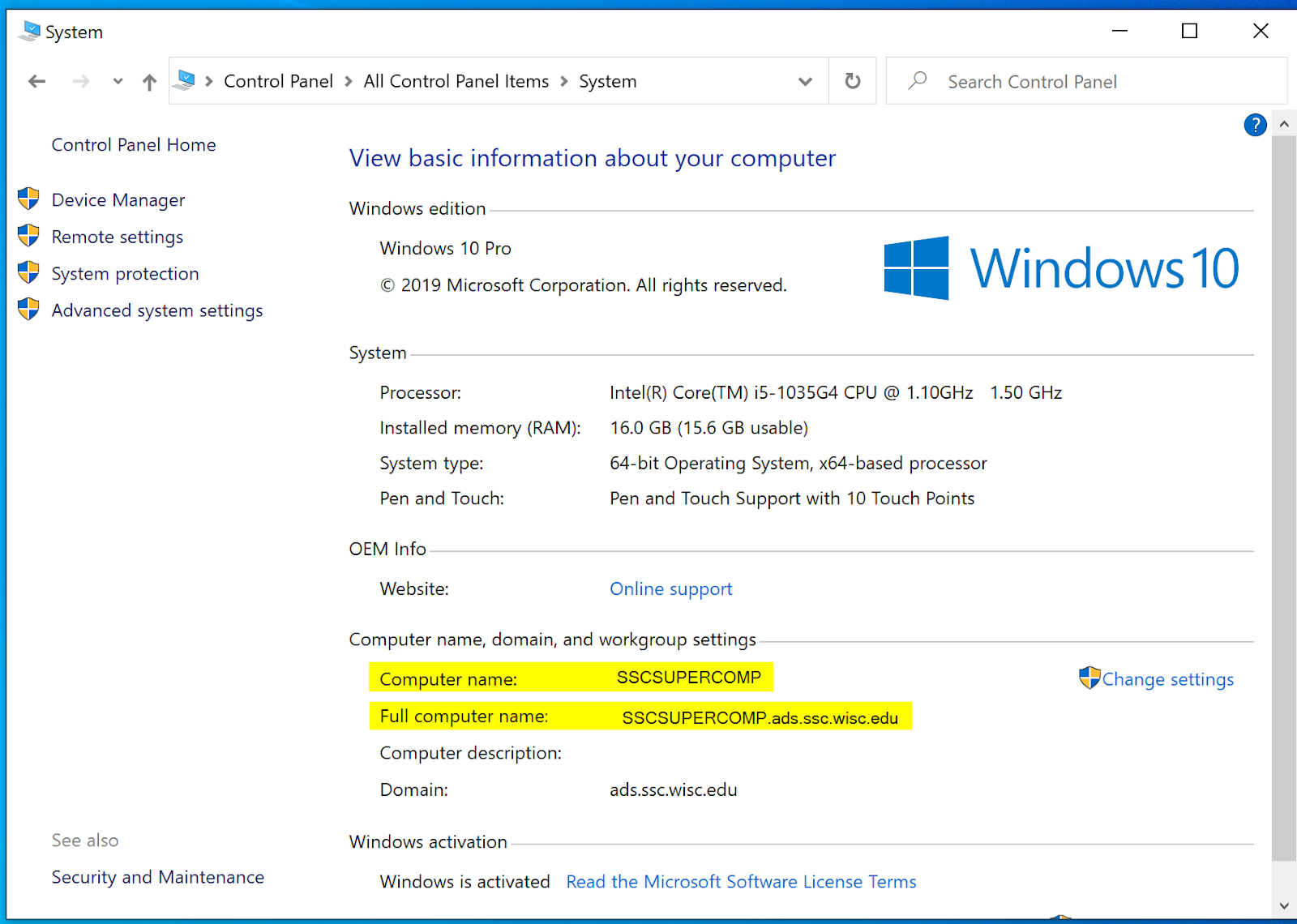The width and height of the screenshot is (1297, 924).
Task: Expand the chevron before Control Panel breadcrumb
Action: [x=209, y=81]
